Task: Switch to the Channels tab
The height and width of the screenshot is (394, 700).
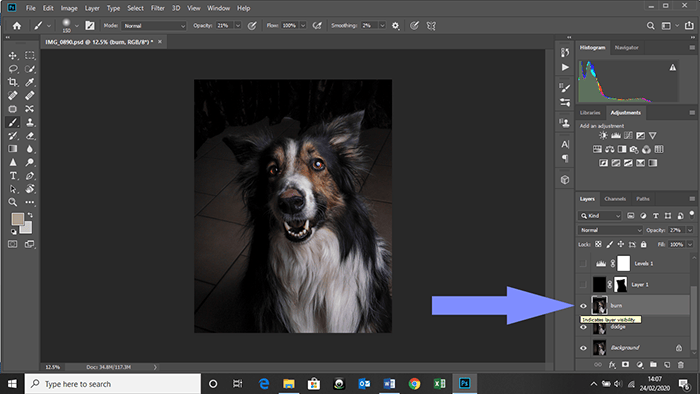Action: click(x=615, y=199)
